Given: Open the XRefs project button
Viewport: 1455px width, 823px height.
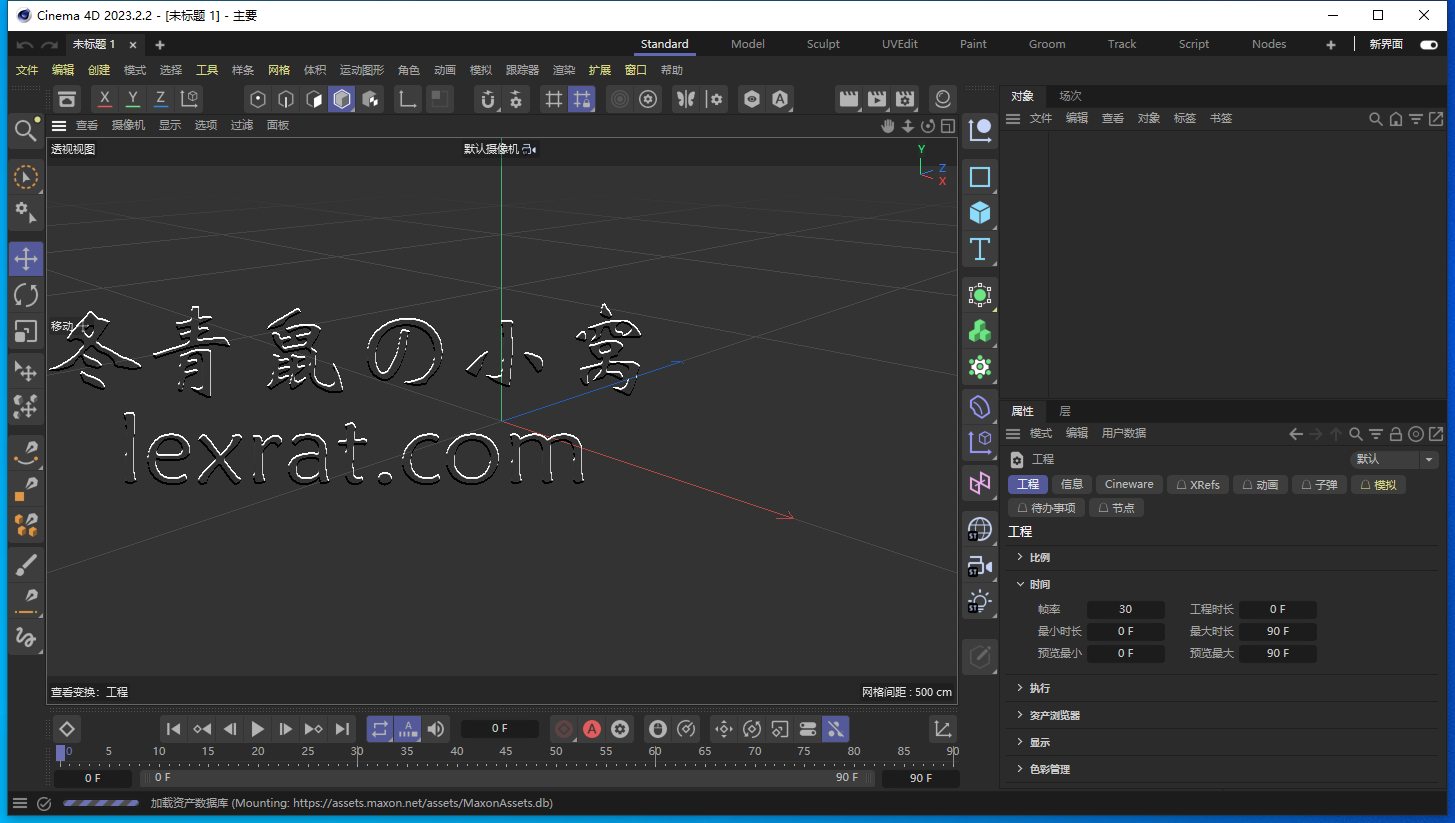Looking at the screenshot, I should (x=1198, y=484).
